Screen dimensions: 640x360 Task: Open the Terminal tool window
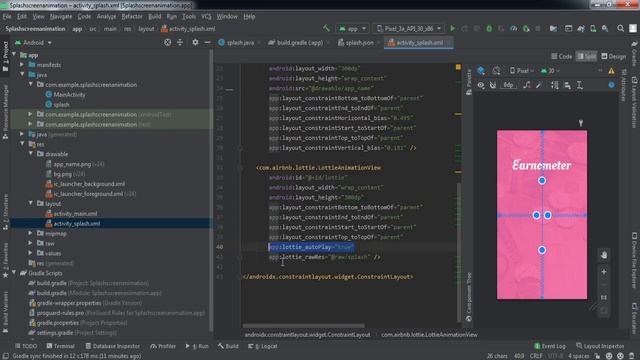coord(60,346)
